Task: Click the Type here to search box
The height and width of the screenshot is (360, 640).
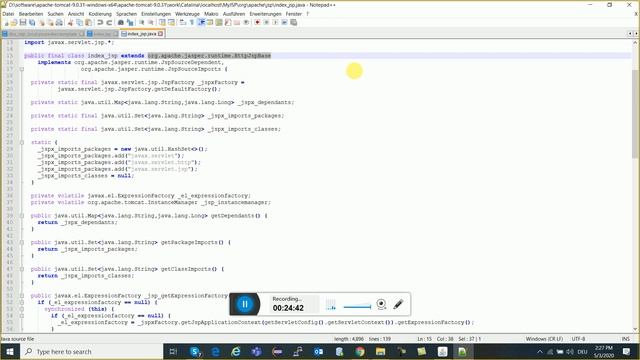Action: point(92,351)
